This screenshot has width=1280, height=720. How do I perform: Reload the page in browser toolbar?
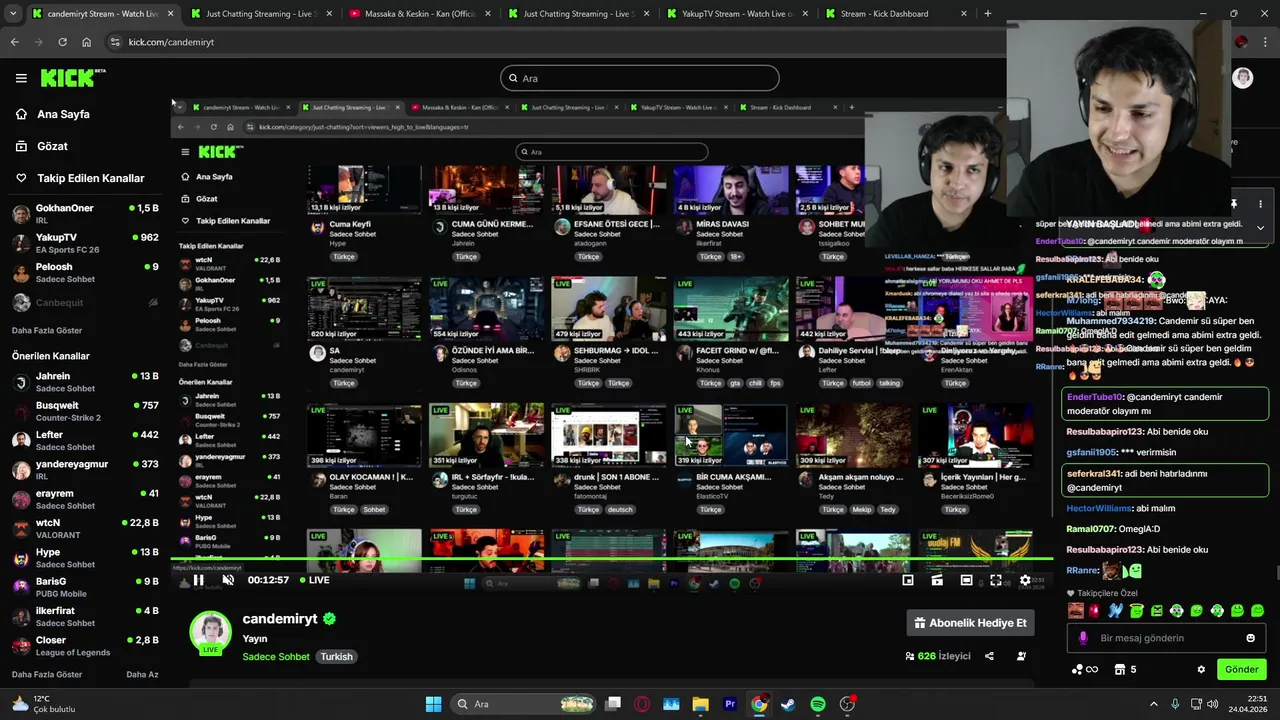point(62,42)
